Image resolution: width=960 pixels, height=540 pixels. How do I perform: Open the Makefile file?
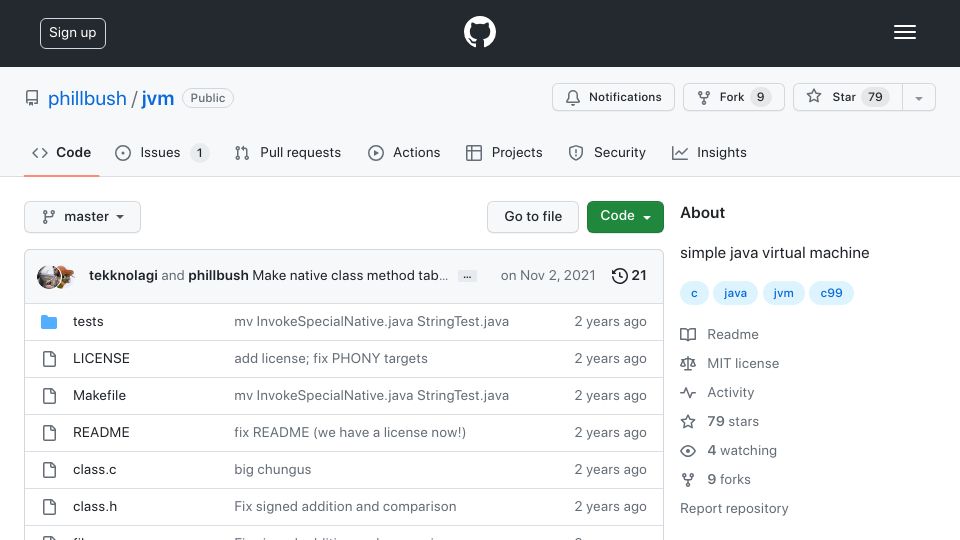tap(99, 396)
